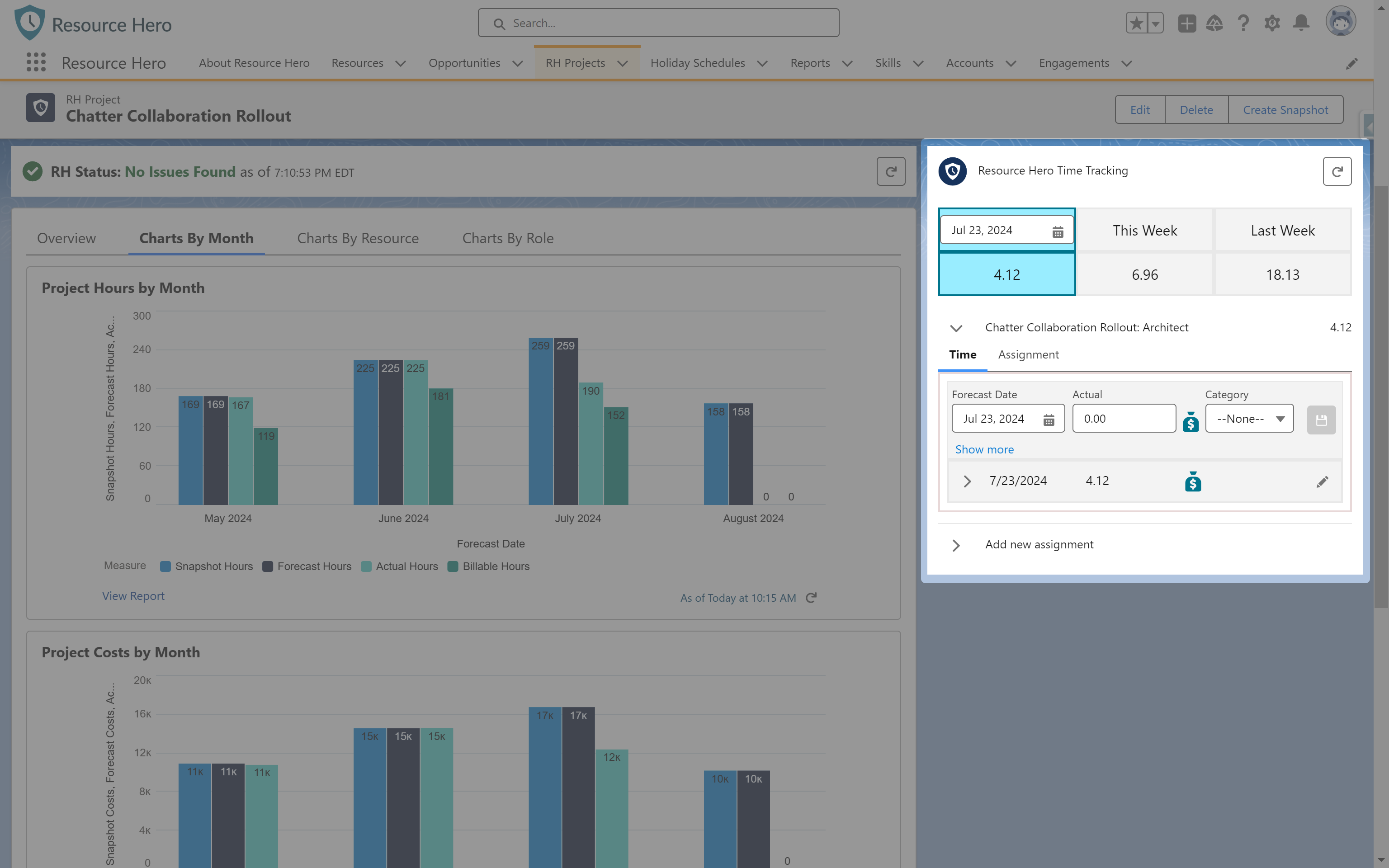
Task: Expand Add new assignment
Action: [956, 545]
